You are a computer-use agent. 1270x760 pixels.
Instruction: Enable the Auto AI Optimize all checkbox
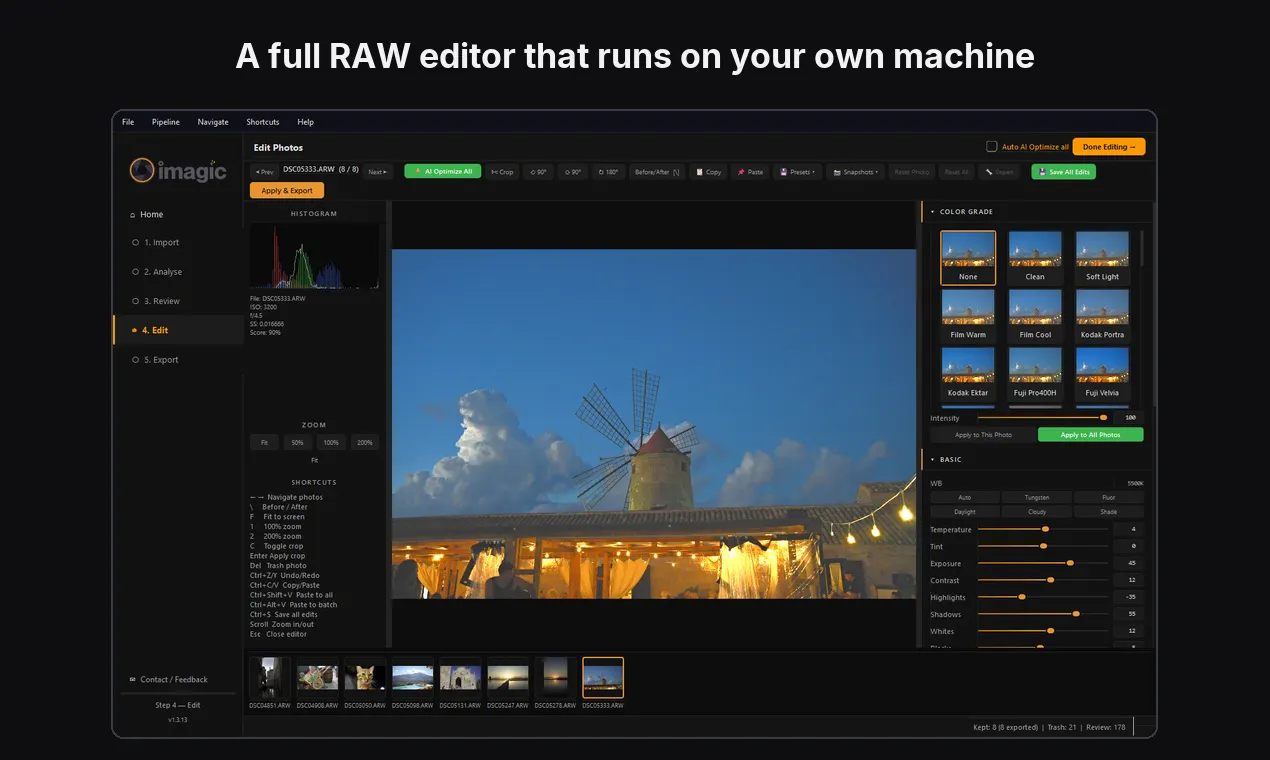click(992, 147)
